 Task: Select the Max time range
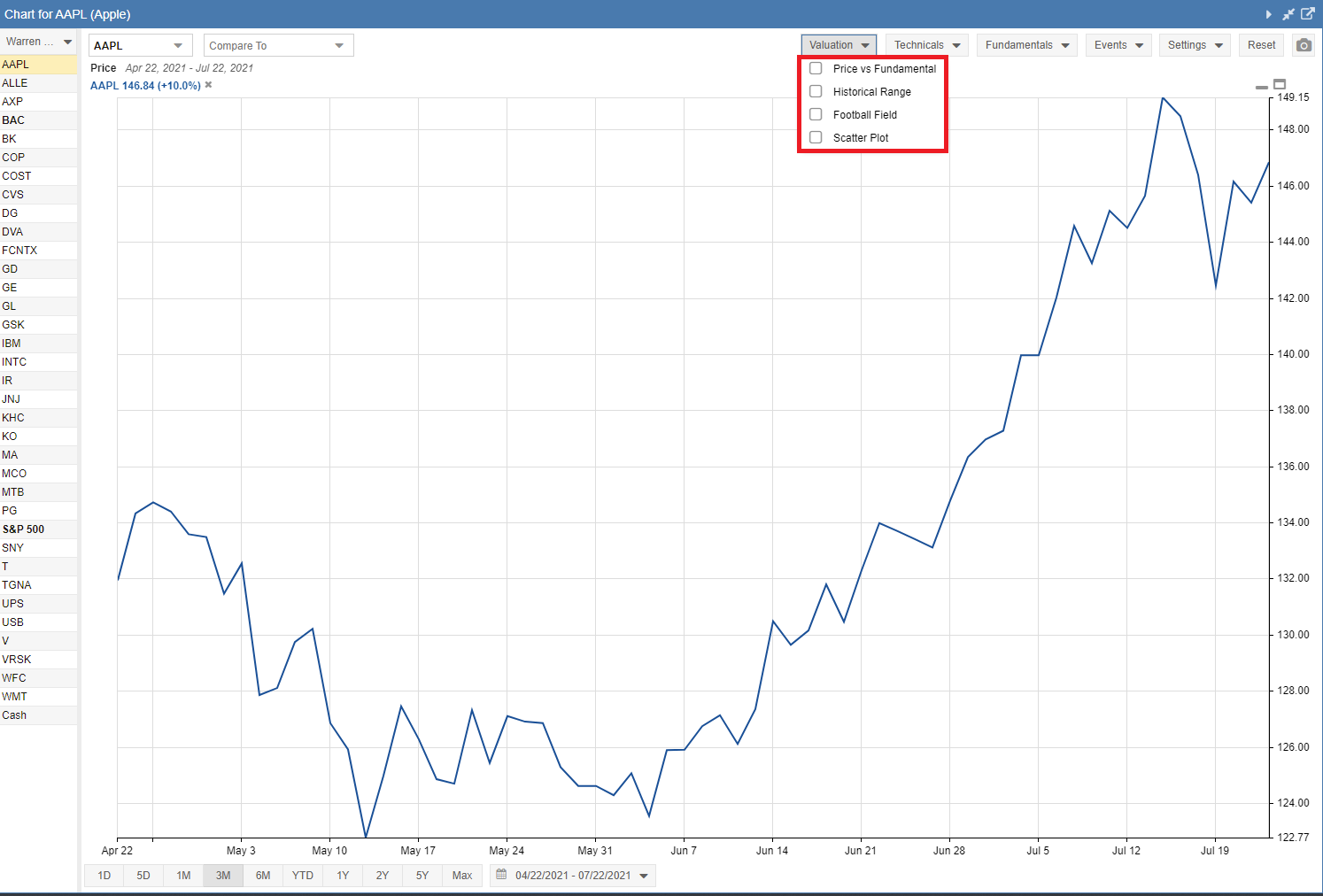[x=462, y=876]
